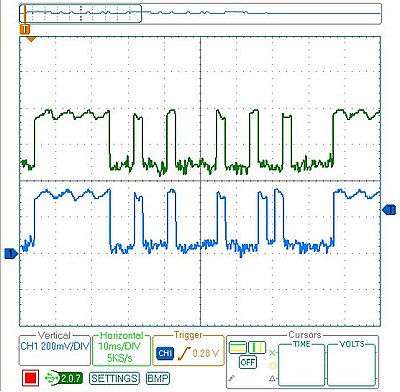The width and height of the screenshot is (400, 392).
Task: Click the red stop acquisition button
Action: pyautogui.click(x=30, y=378)
